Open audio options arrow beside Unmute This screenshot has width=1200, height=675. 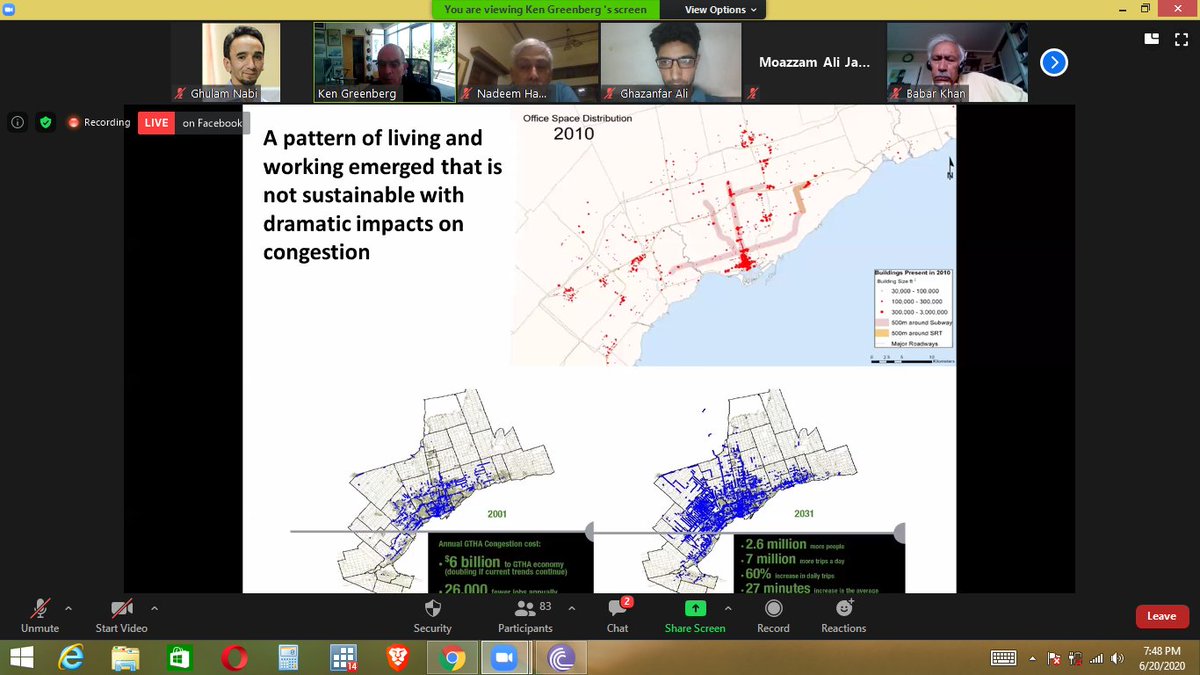pos(68,608)
